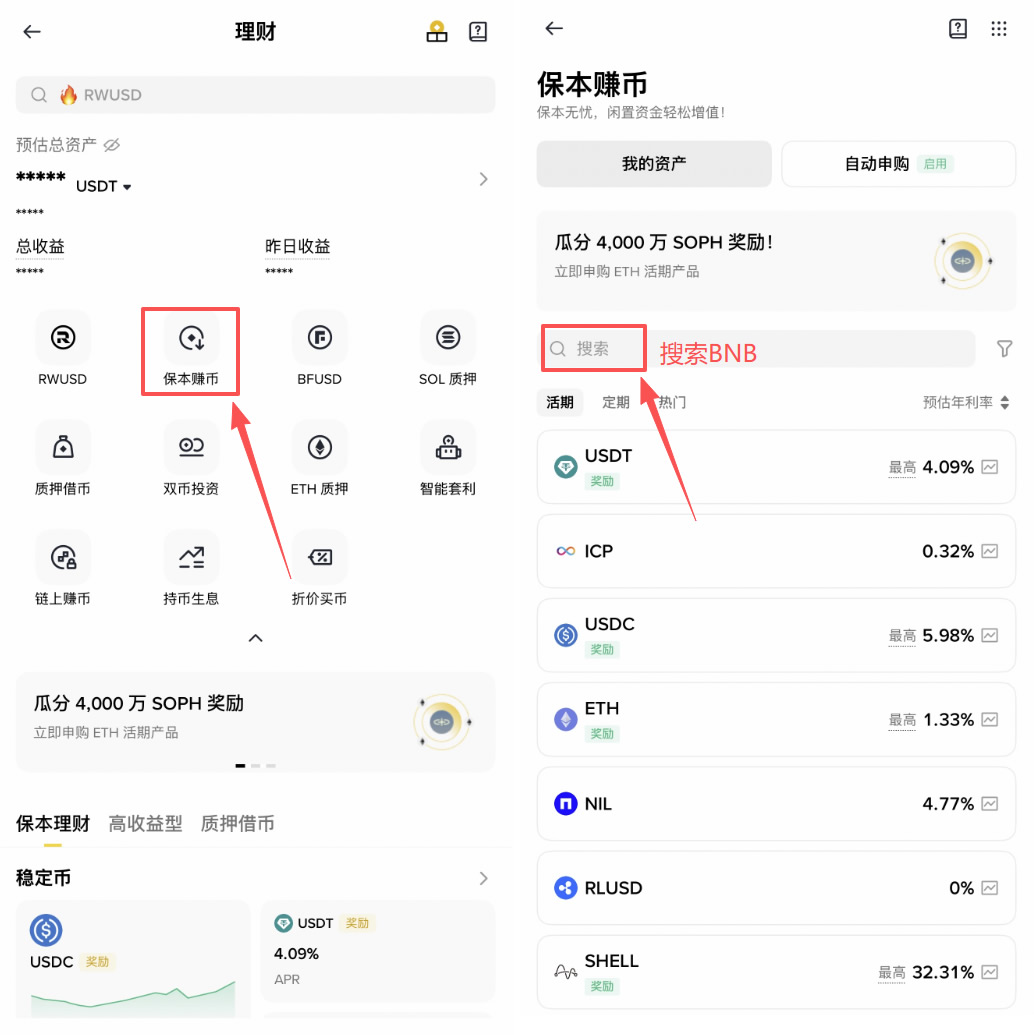This screenshot has width=1034, height=1035.
Task: Open the USDT row in coin list
Action: pyautogui.click(x=776, y=467)
